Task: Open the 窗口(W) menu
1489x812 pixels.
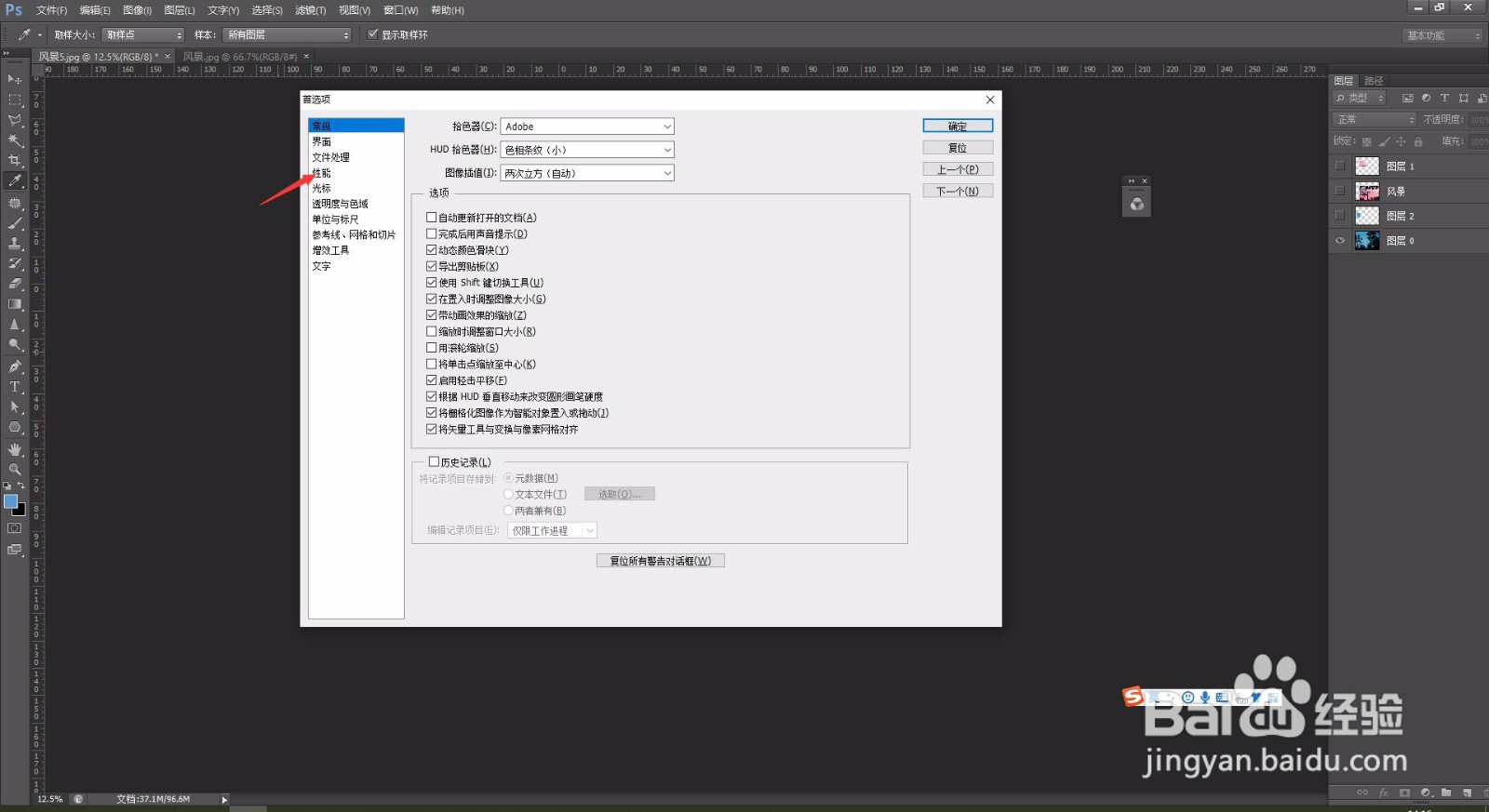Action: click(400, 10)
